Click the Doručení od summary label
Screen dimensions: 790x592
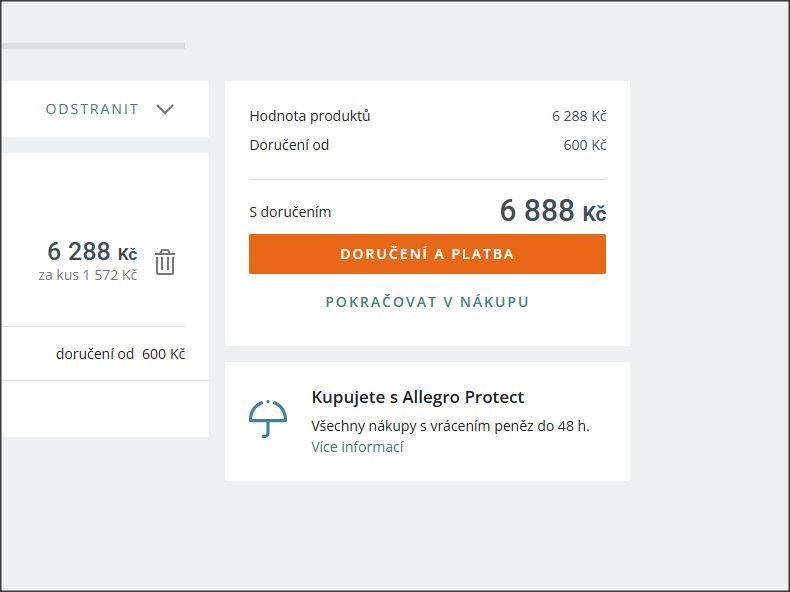point(289,145)
